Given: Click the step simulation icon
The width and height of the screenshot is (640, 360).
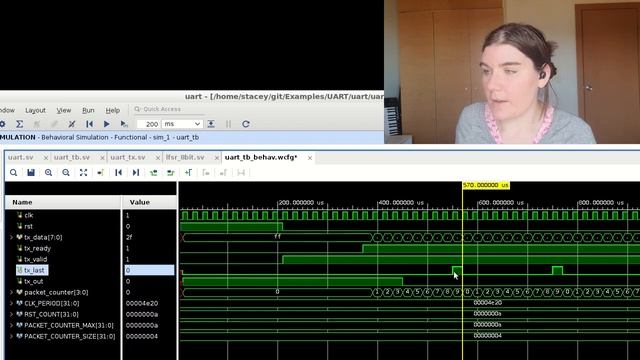Looking at the screenshot, I should [211, 124].
